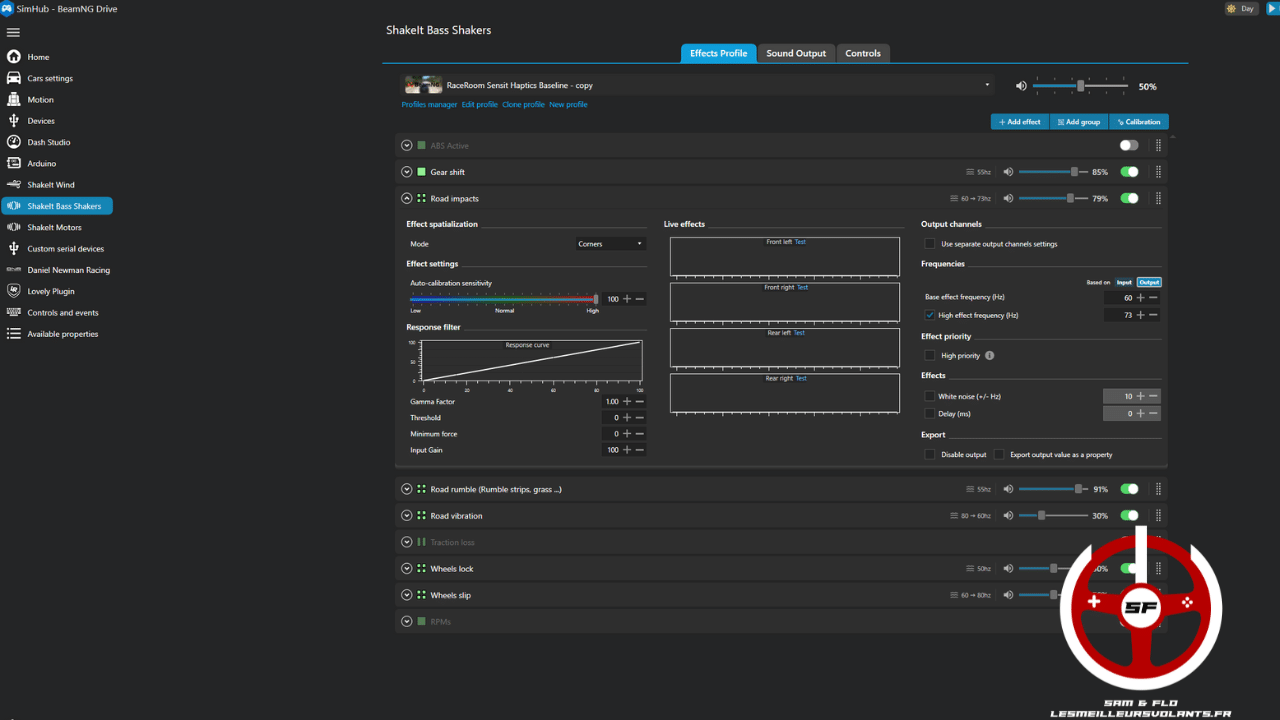Click the master volume speaker icon

[x=1021, y=86]
